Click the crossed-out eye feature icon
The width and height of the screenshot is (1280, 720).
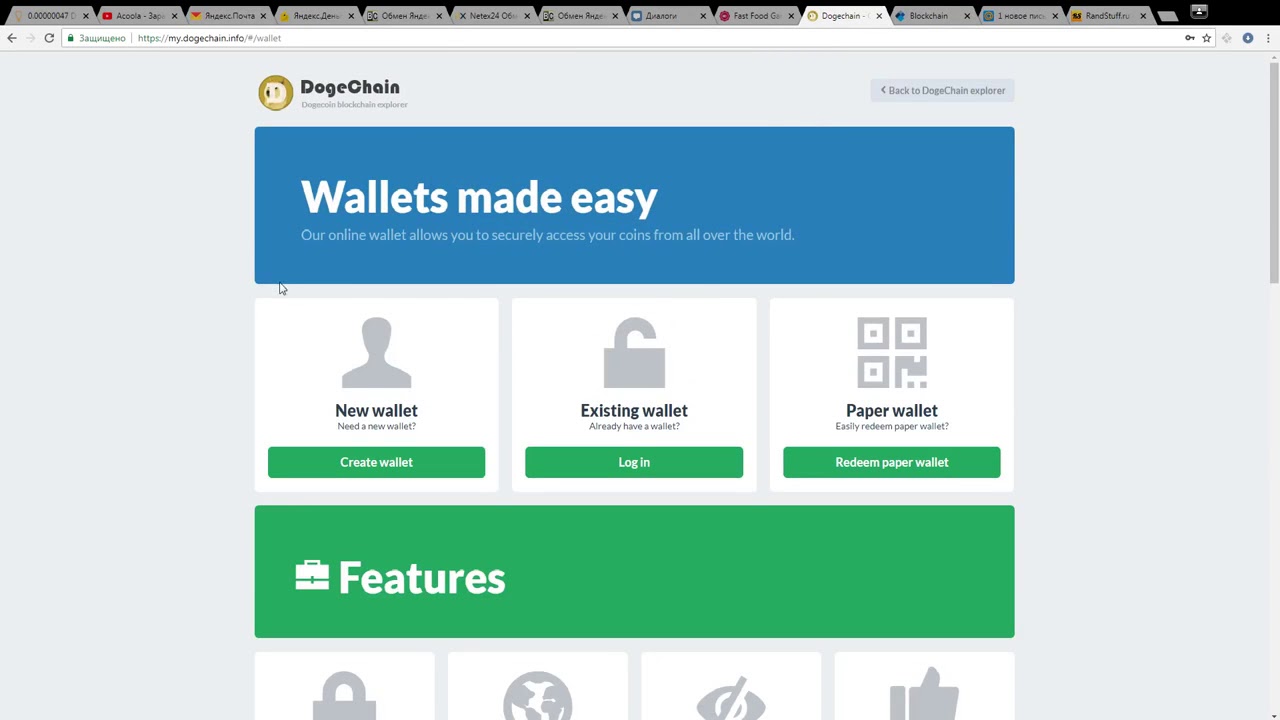[x=731, y=696]
